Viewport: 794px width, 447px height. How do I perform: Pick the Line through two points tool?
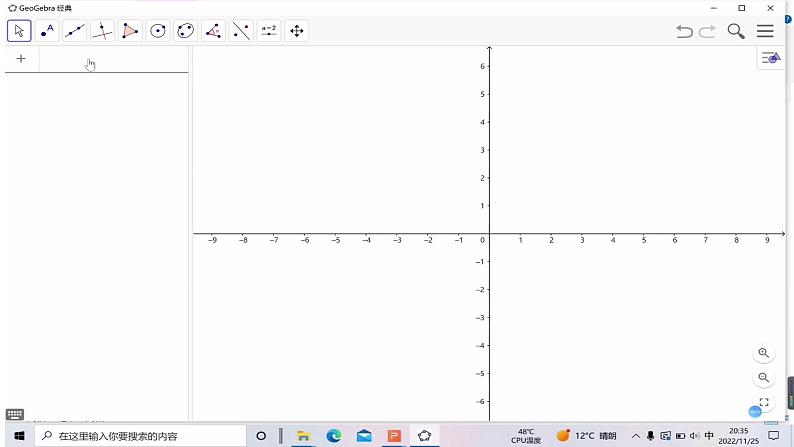point(75,31)
